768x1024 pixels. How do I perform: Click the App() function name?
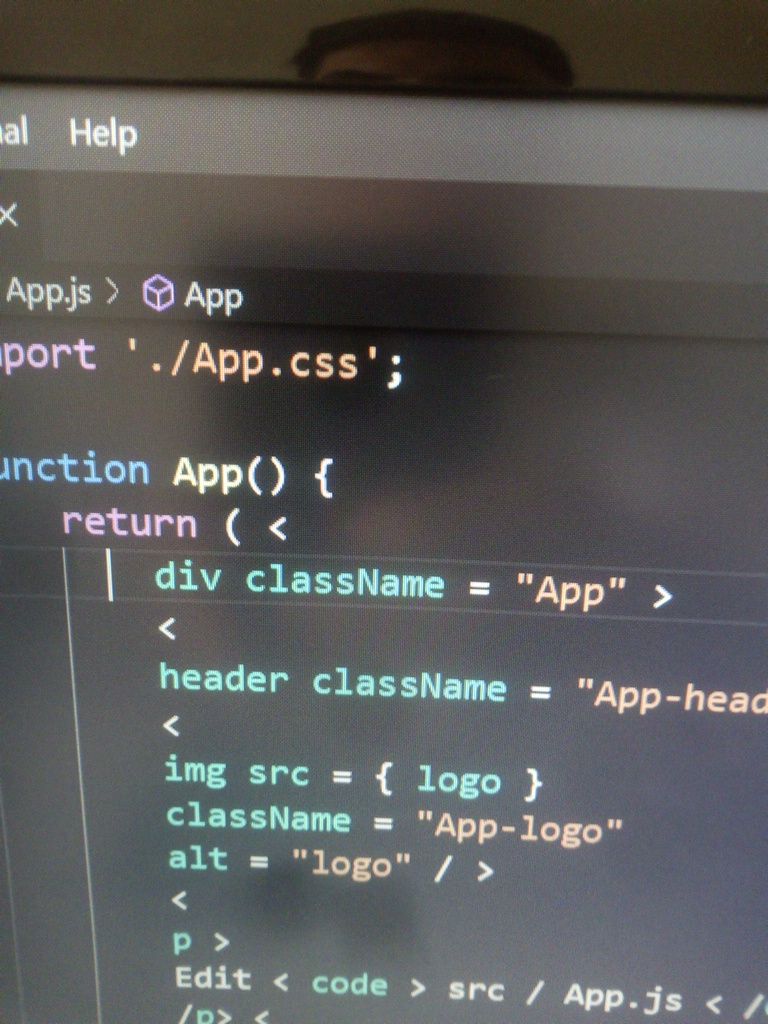[x=229, y=473]
